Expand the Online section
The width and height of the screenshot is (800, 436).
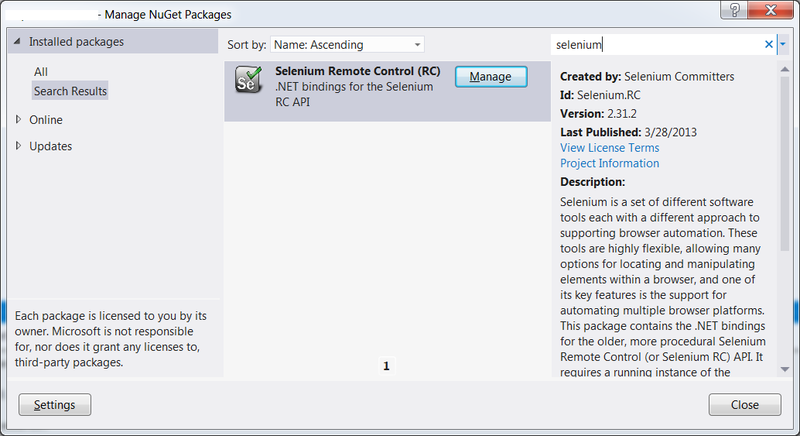tap(18, 119)
